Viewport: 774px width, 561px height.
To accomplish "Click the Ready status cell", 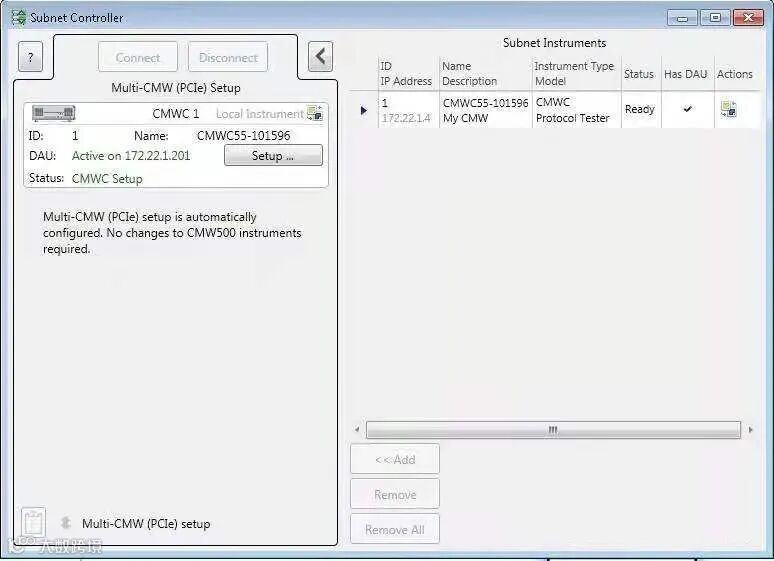I will point(639,109).
